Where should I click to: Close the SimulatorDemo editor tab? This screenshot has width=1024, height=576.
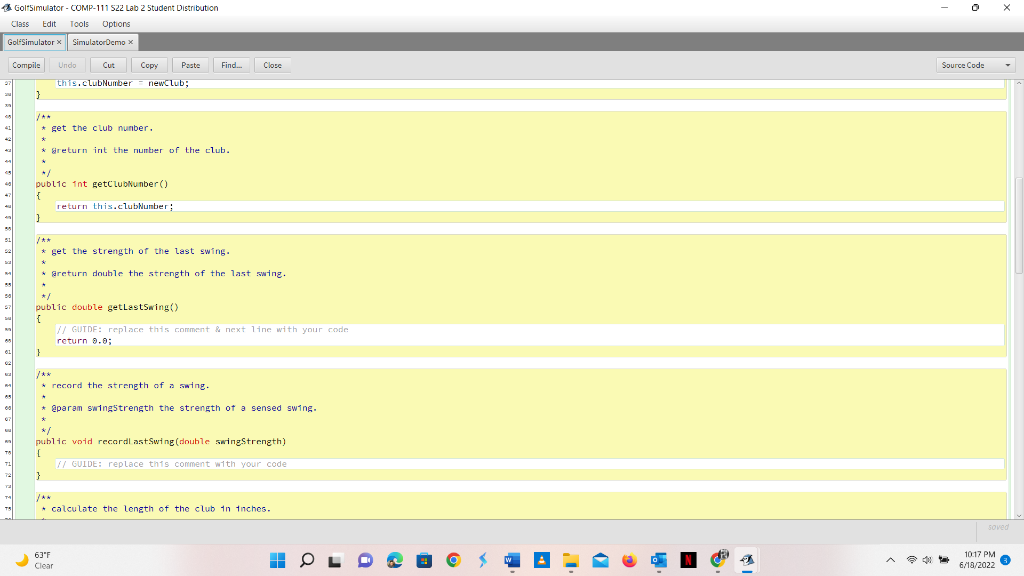pyautogui.click(x=131, y=42)
